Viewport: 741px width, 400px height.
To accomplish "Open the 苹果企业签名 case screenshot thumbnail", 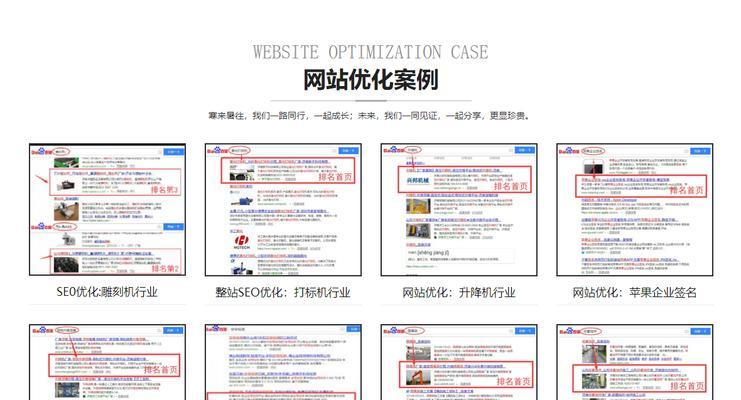I will point(635,209).
